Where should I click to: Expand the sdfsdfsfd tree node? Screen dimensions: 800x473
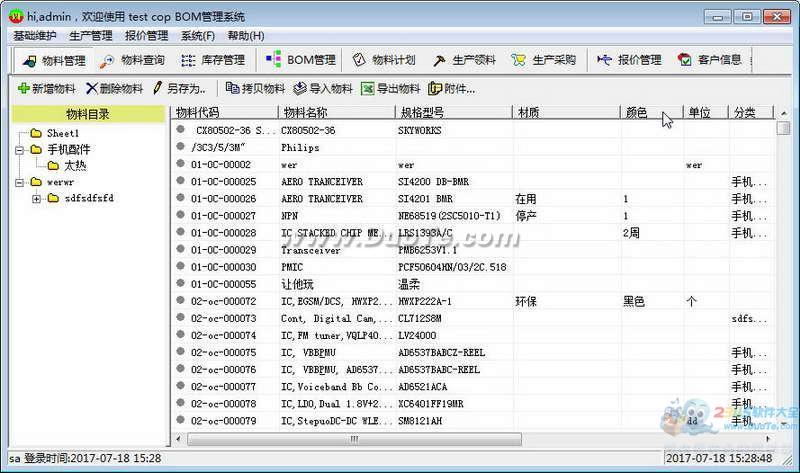[x=37, y=198]
